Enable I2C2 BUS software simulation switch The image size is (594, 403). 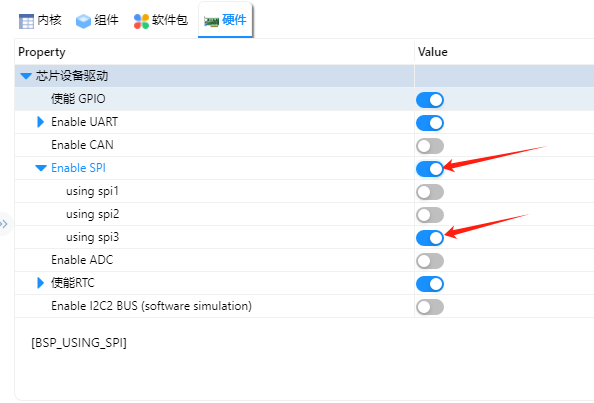pyautogui.click(x=430, y=307)
